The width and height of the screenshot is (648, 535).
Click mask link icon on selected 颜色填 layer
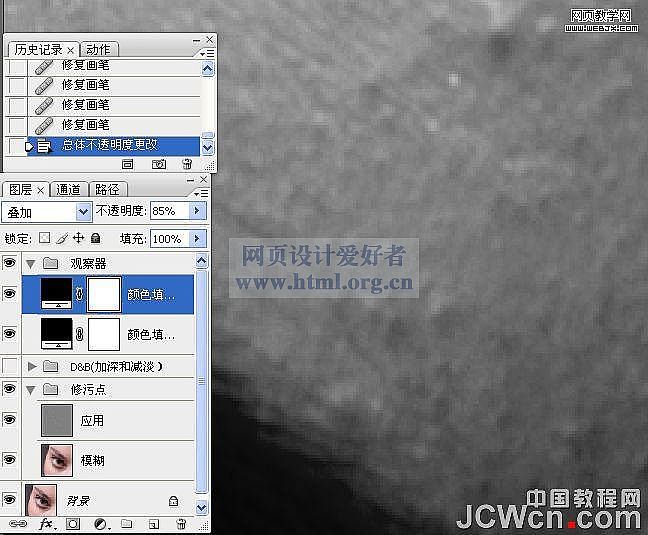pyautogui.click(x=79, y=294)
